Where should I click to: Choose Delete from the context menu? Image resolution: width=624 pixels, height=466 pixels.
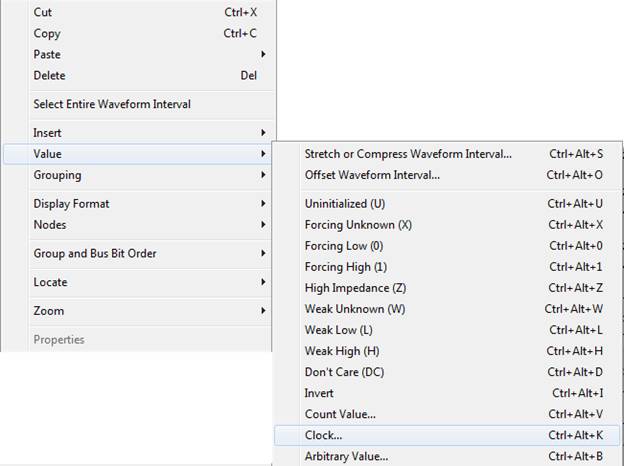(x=50, y=75)
